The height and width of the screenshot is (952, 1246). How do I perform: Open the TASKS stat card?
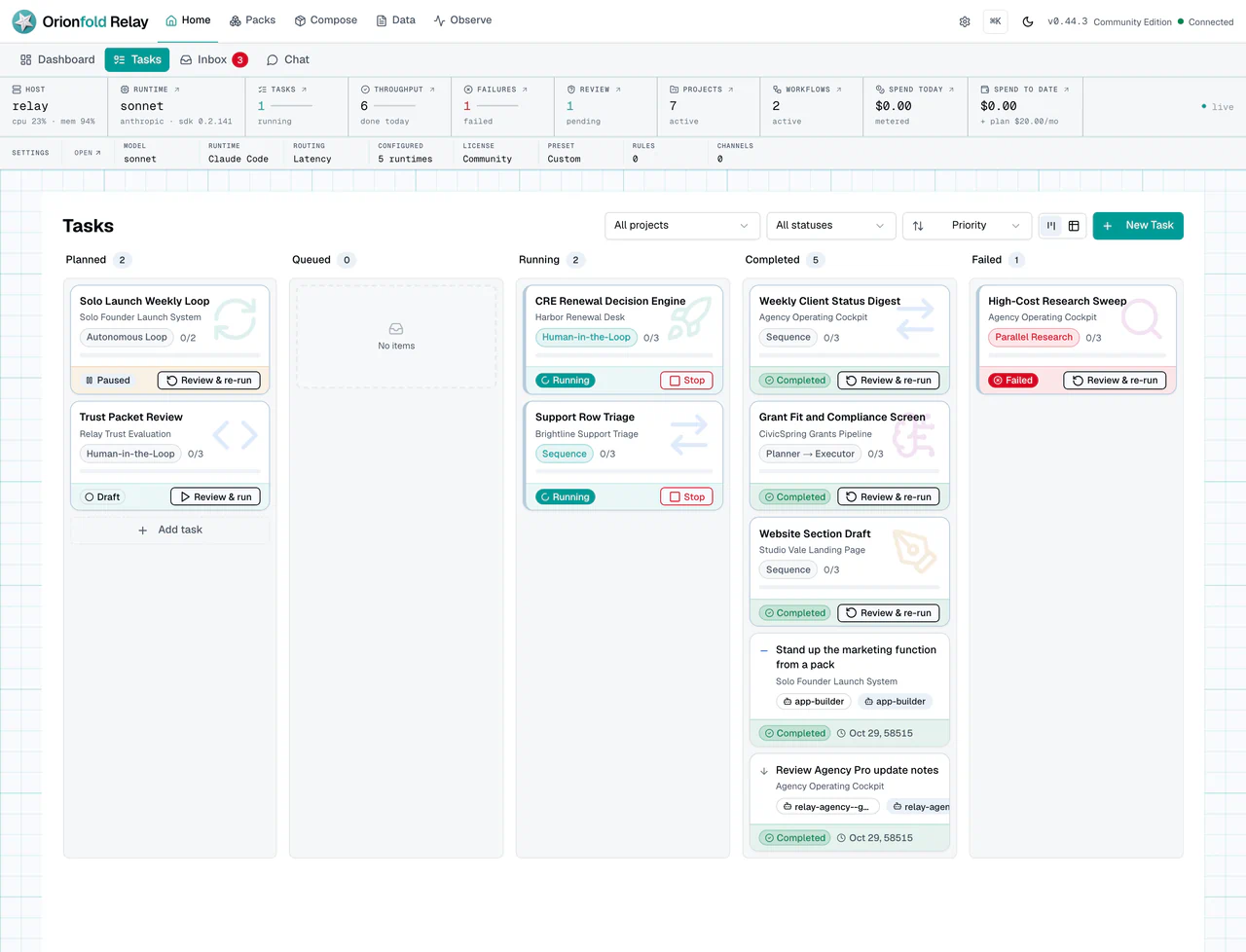click(x=296, y=106)
